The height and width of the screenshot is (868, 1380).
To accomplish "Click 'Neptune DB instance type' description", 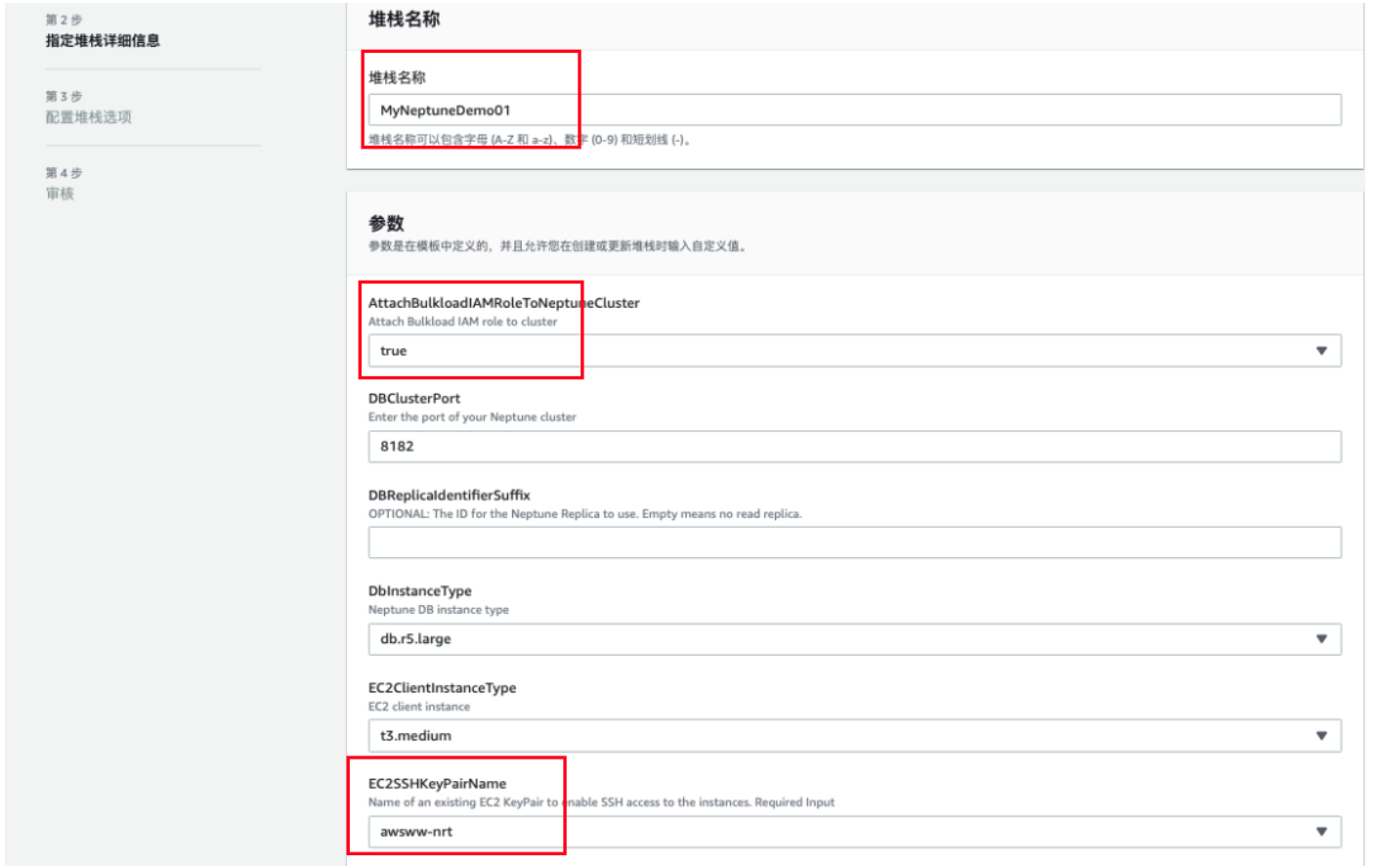I will (439, 609).
